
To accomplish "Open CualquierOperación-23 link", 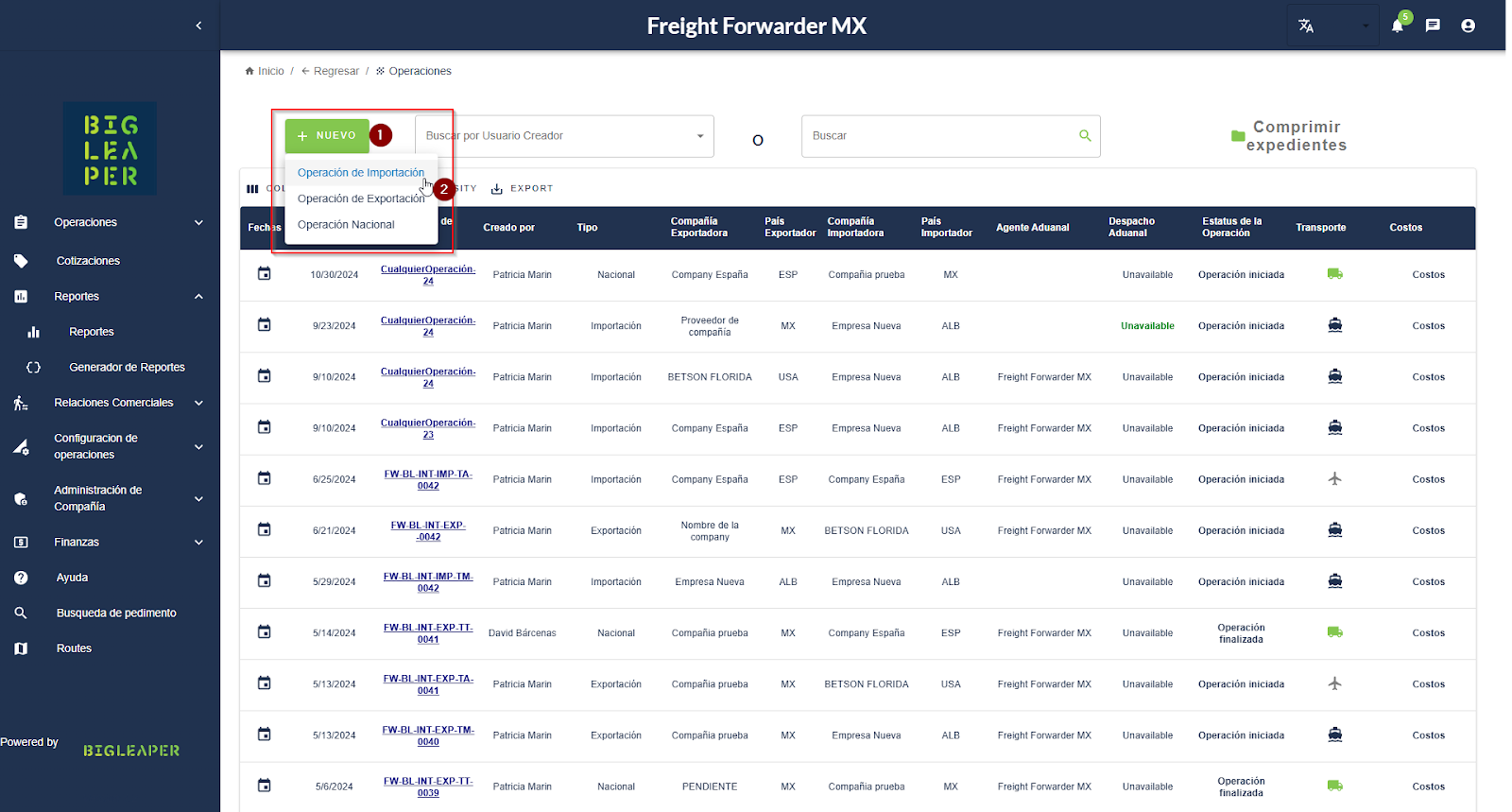I will click(428, 429).
